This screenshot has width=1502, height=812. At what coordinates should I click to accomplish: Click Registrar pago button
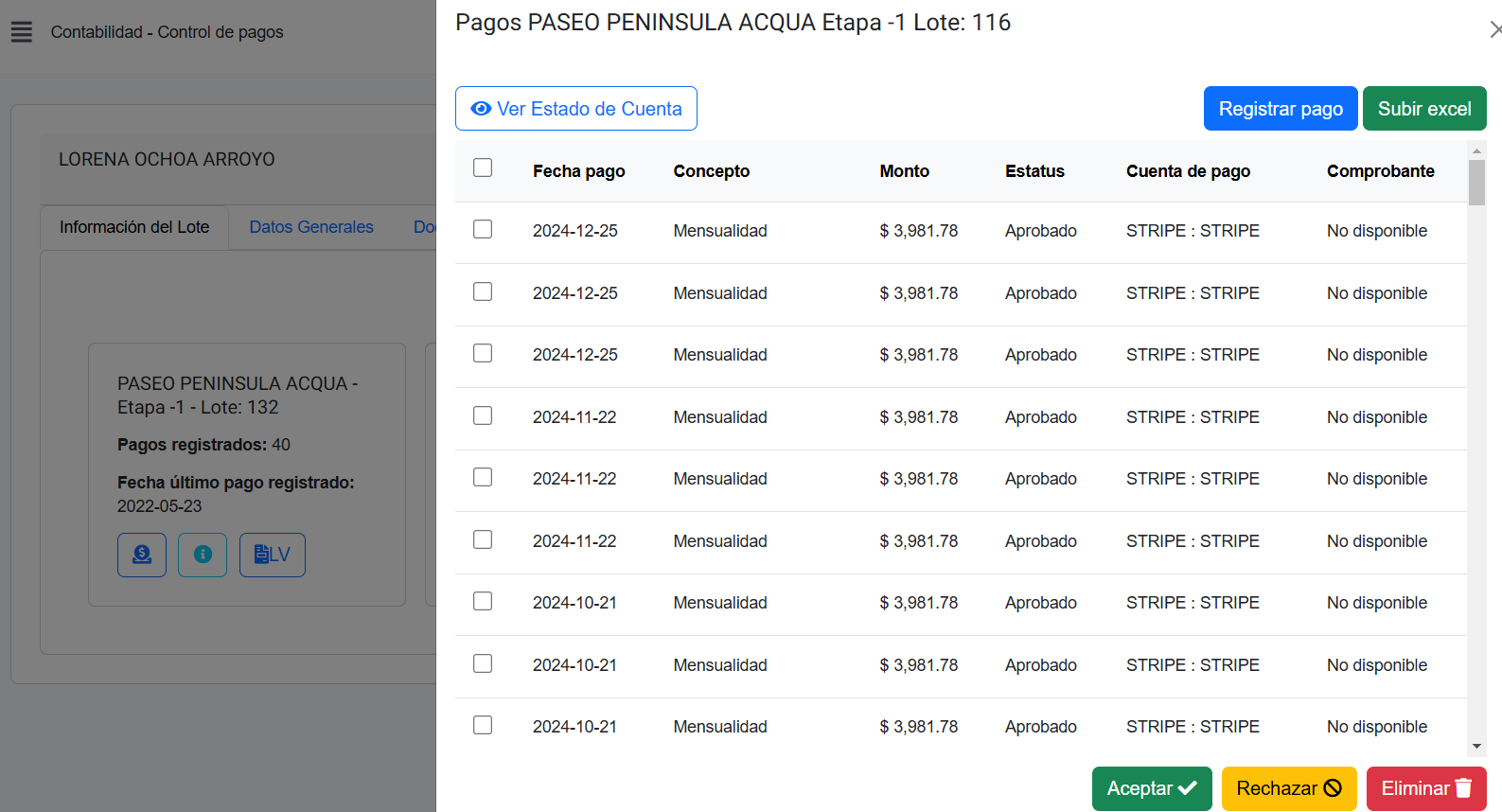pos(1280,109)
